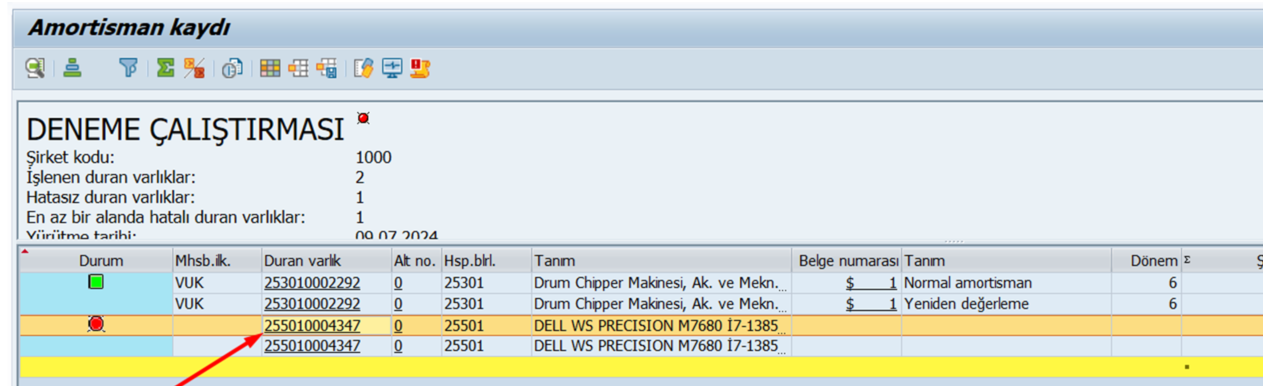Click the pencil and notepad toolbar icon

click(364, 68)
